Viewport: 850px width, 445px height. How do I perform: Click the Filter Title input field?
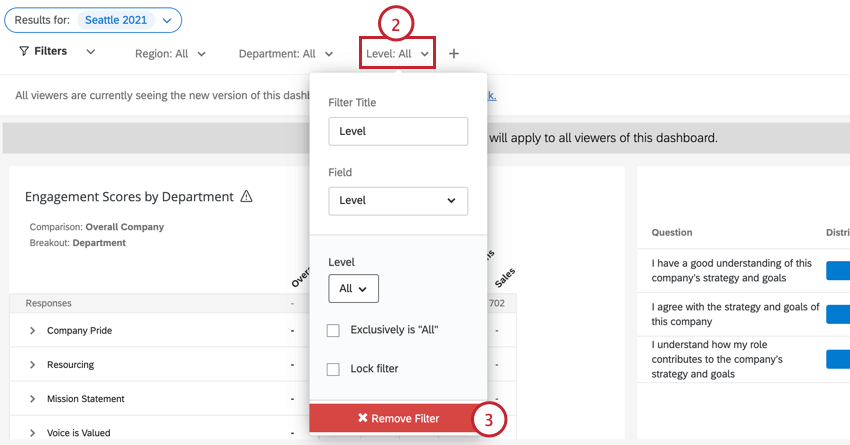tap(398, 131)
